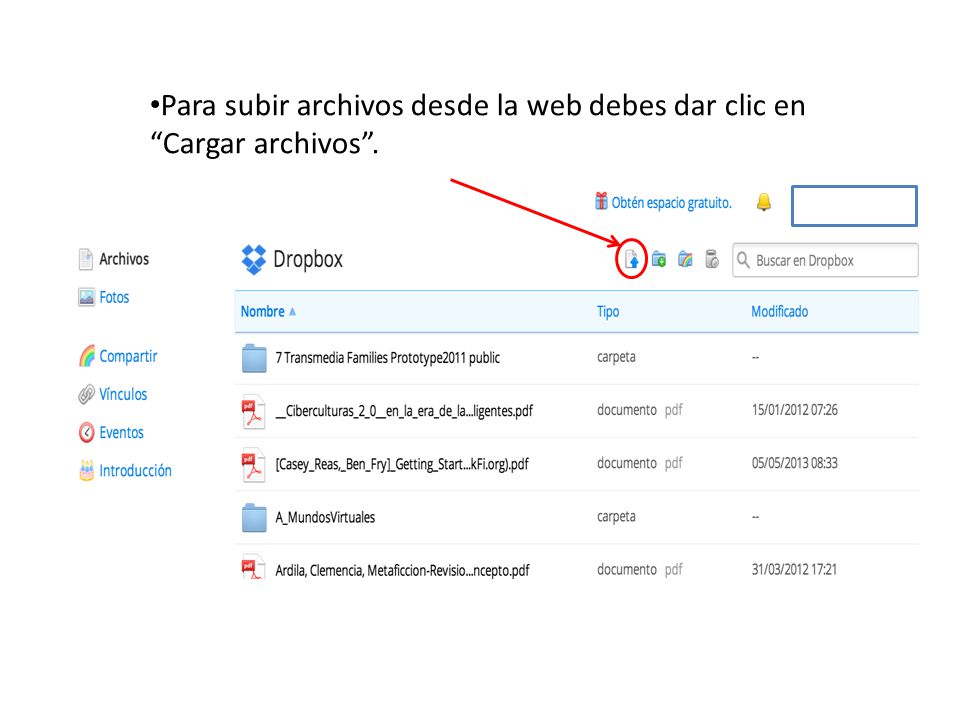The height and width of the screenshot is (720, 960).
Task: Open Archivos in the sidebar
Action: pyautogui.click(x=124, y=259)
